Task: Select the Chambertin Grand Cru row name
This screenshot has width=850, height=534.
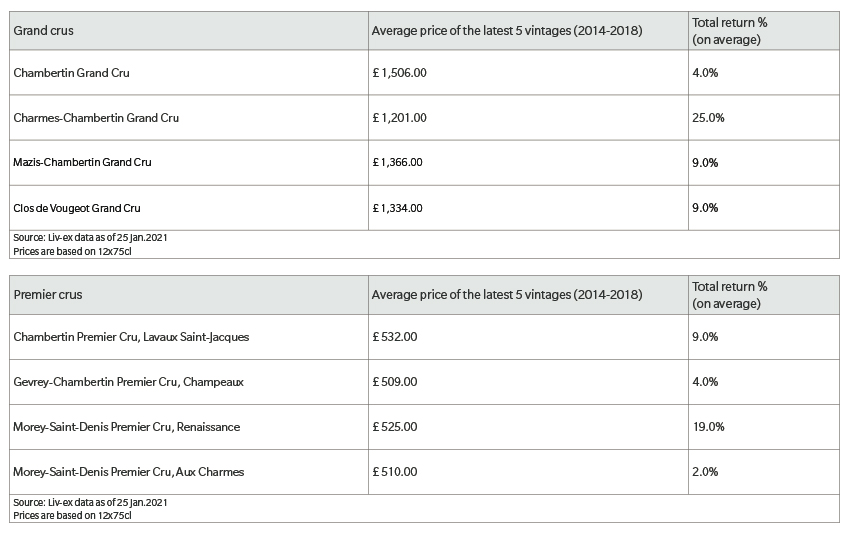Action: click(x=72, y=73)
